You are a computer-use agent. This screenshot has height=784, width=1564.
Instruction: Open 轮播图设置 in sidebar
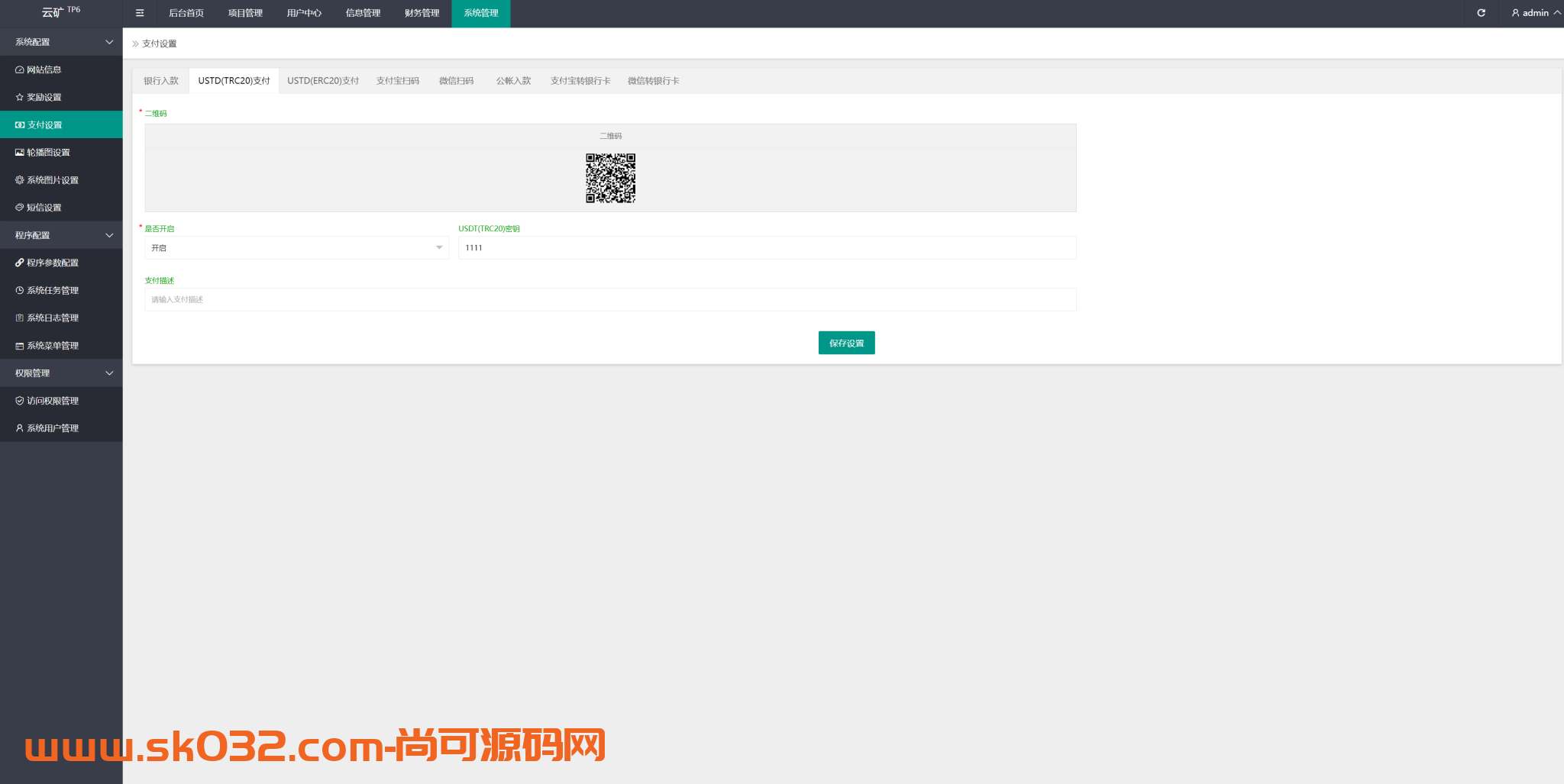61,152
